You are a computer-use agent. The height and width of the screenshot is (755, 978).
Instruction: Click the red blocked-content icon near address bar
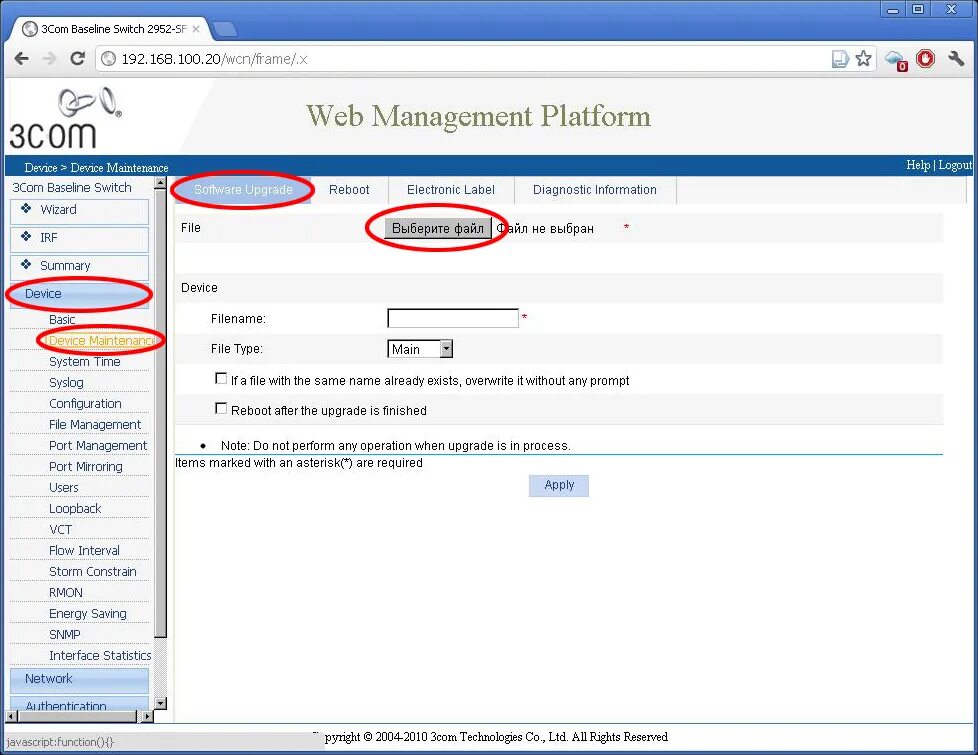[x=924, y=58]
